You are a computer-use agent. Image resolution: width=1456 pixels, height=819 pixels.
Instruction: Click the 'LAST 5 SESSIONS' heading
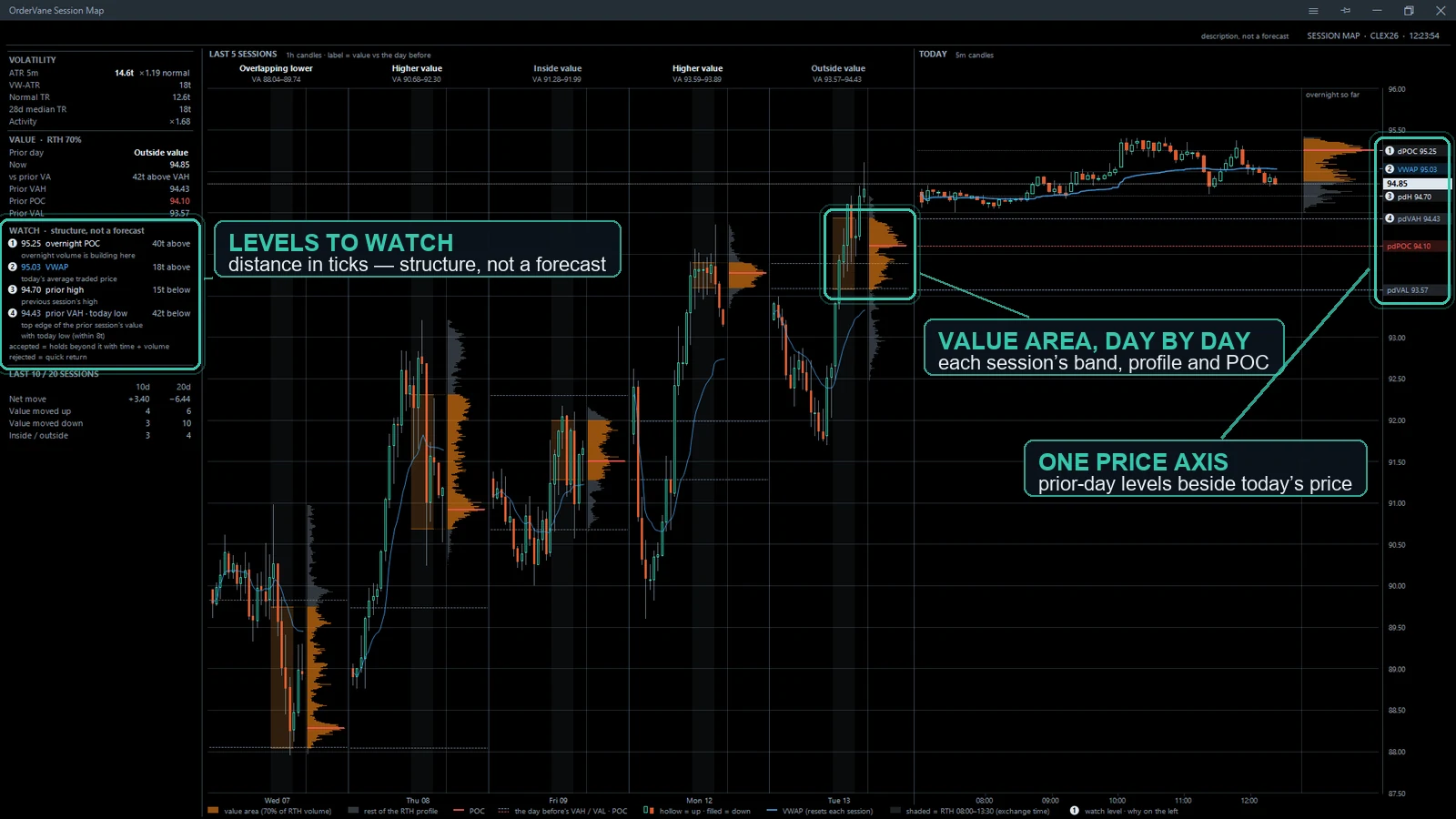click(x=243, y=55)
